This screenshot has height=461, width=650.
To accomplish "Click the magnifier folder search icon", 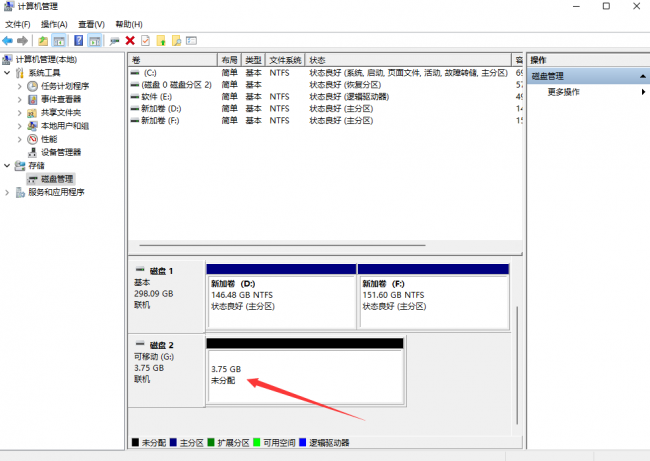I will coord(177,41).
